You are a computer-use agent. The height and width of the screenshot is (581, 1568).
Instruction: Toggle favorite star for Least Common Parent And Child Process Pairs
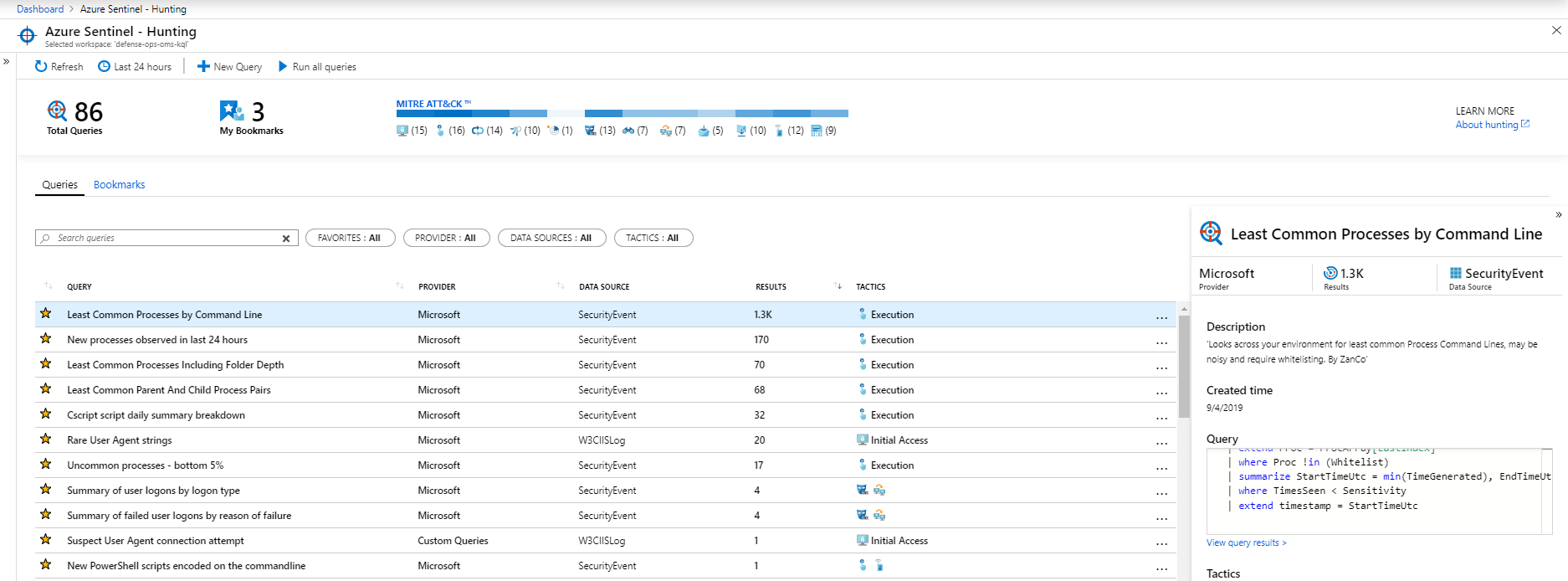pyautogui.click(x=46, y=389)
